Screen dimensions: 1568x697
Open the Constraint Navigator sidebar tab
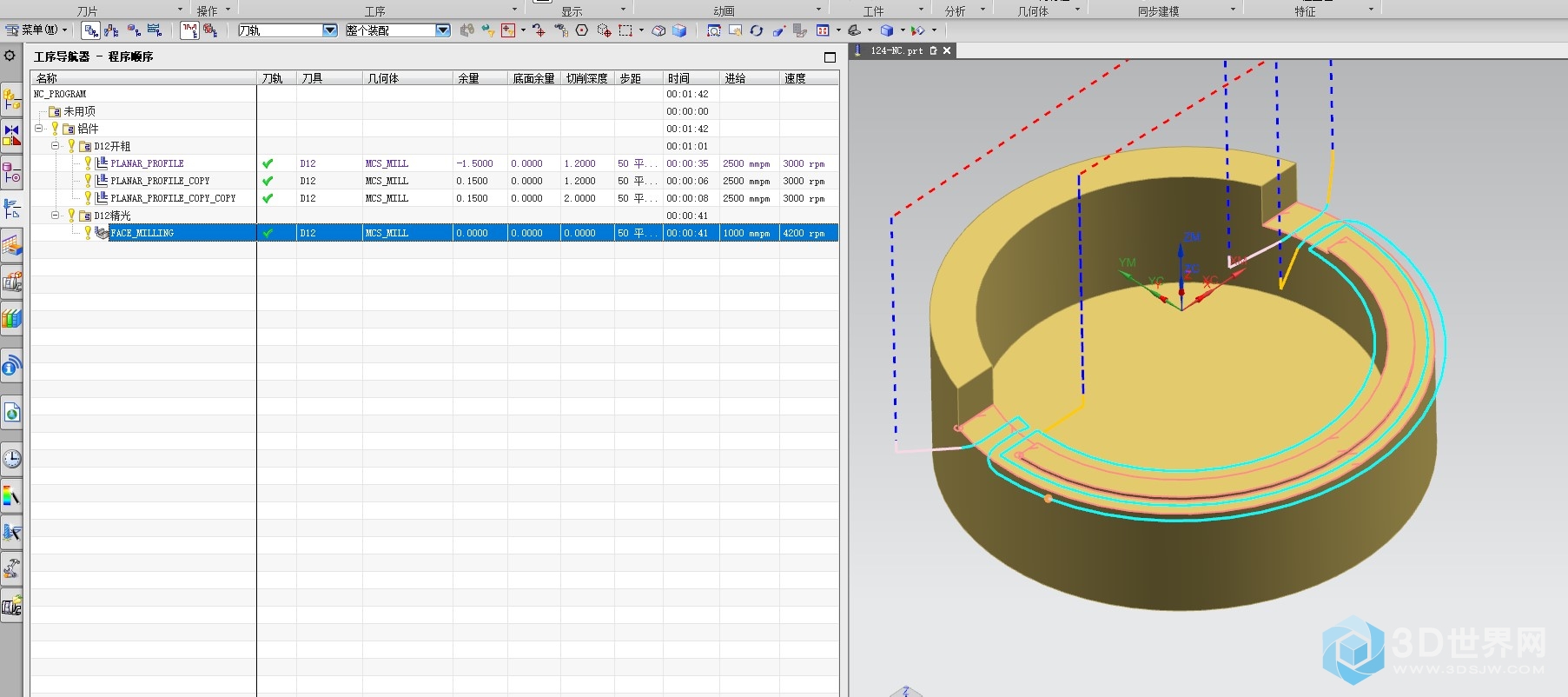(11, 136)
